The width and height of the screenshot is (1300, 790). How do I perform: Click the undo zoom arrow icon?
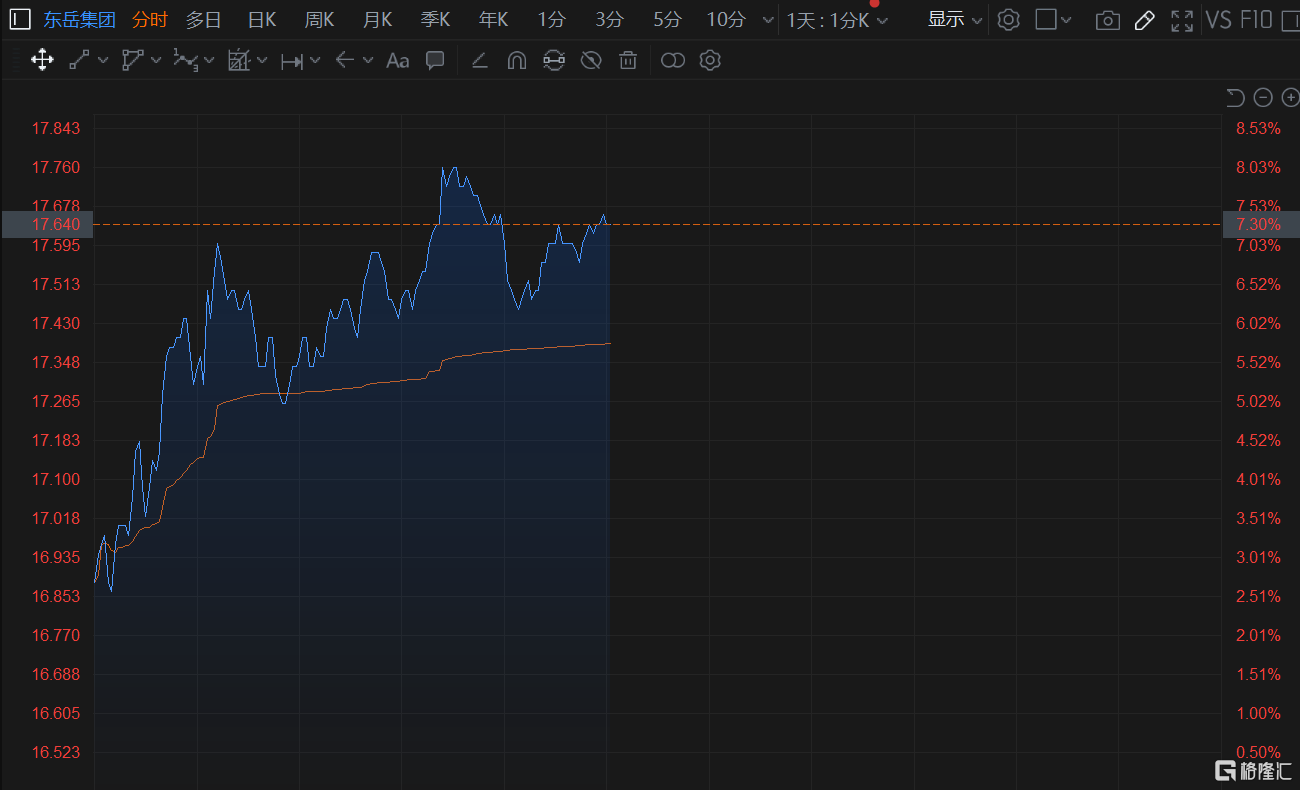click(x=1235, y=97)
